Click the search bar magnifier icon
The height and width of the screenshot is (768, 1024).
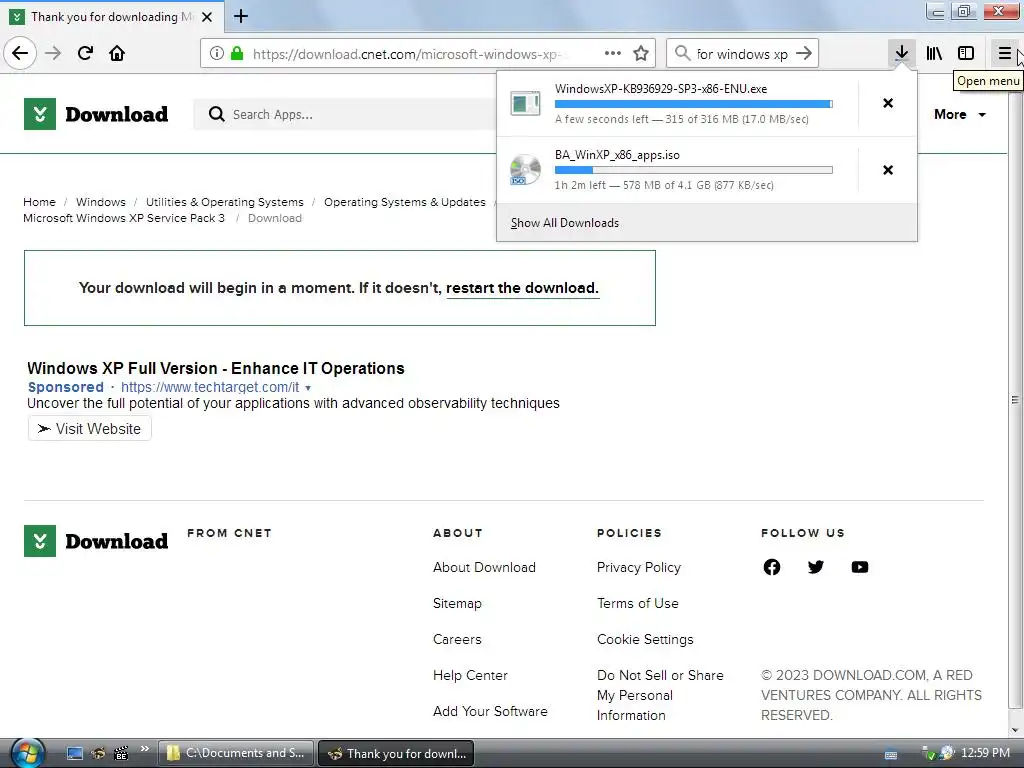click(x=682, y=53)
